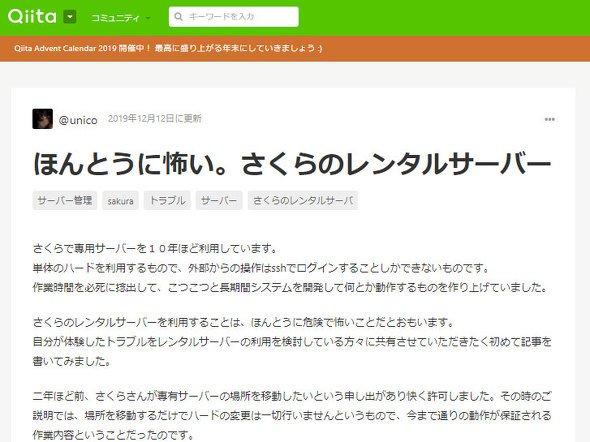This screenshot has width=590, height=442.
Task: Click the line starting 説明では、場所を移動するだけで
Action: click(x=292, y=416)
